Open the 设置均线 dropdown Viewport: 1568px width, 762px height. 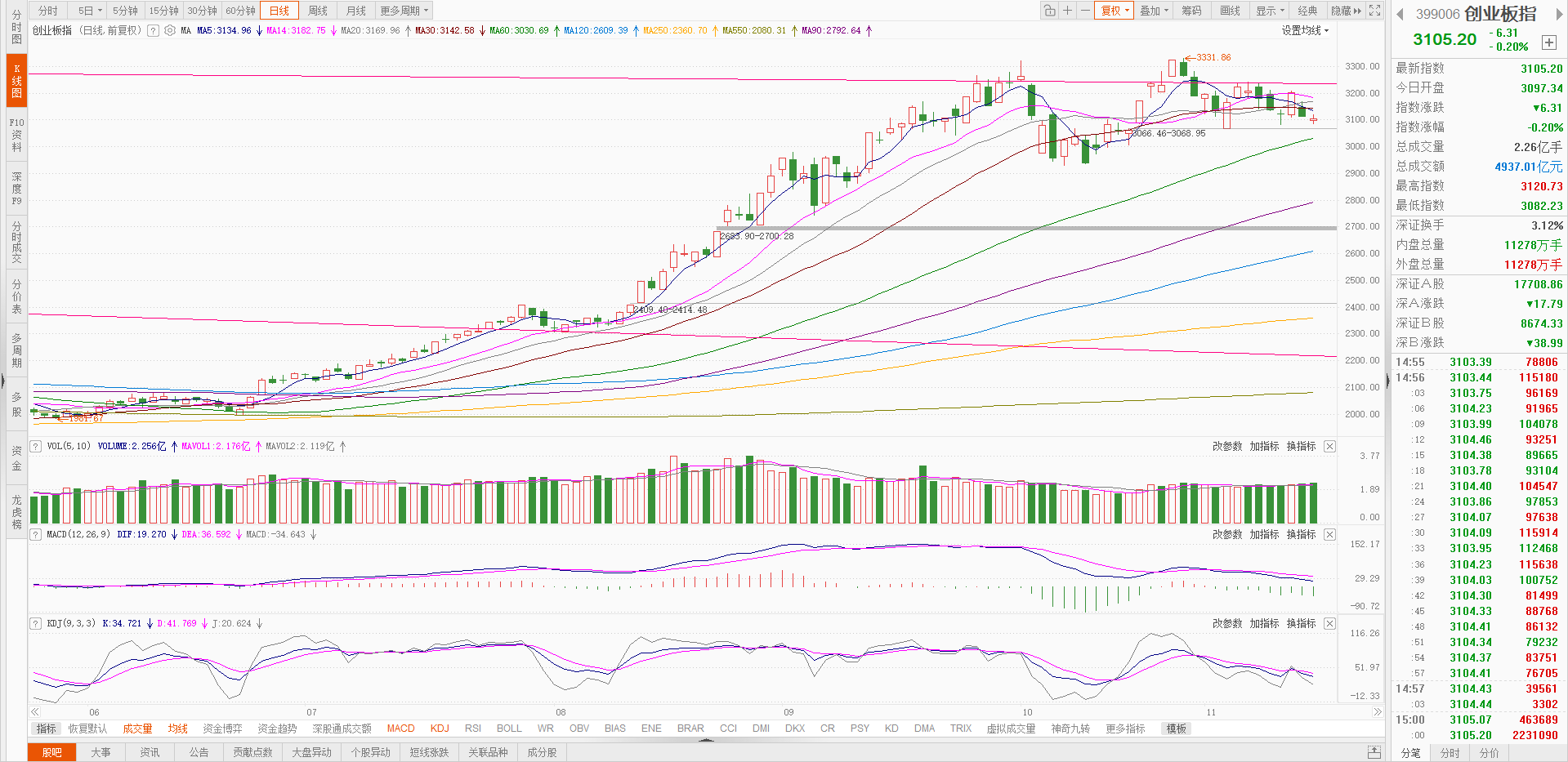click(x=1305, y=30)
